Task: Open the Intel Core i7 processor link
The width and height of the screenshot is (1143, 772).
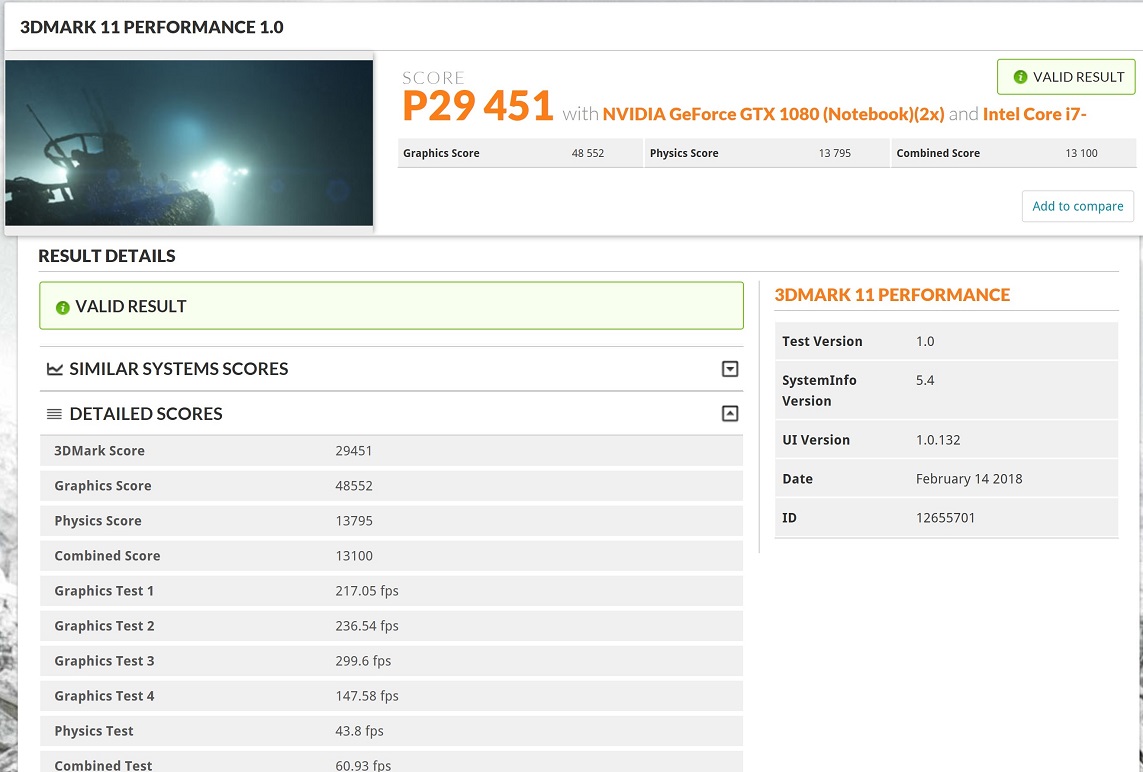Action: click(x=1034, y=114)
